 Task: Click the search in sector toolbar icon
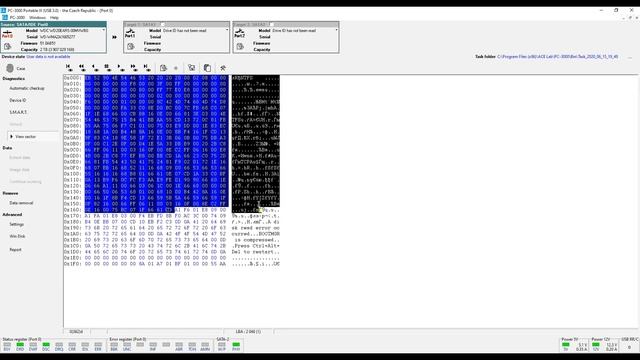(191, 68)
